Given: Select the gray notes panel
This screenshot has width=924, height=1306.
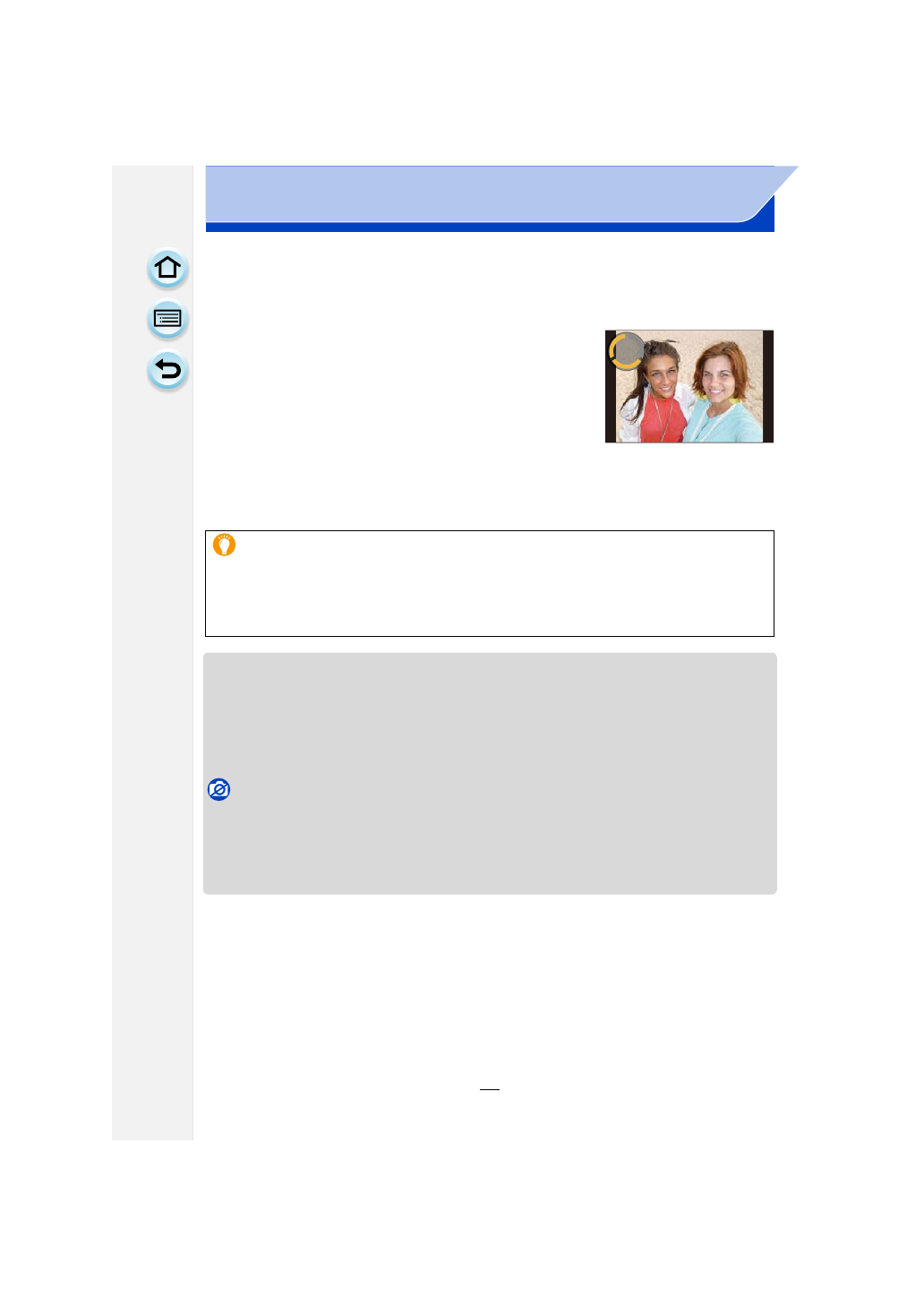Looking at the screenshot, I should point(490,773).
